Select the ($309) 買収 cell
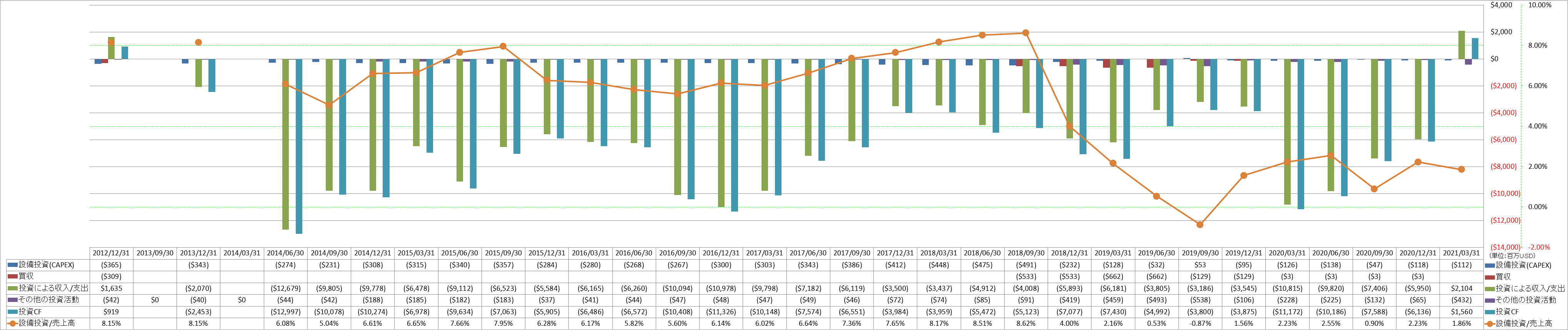 (x=111, y=277)
